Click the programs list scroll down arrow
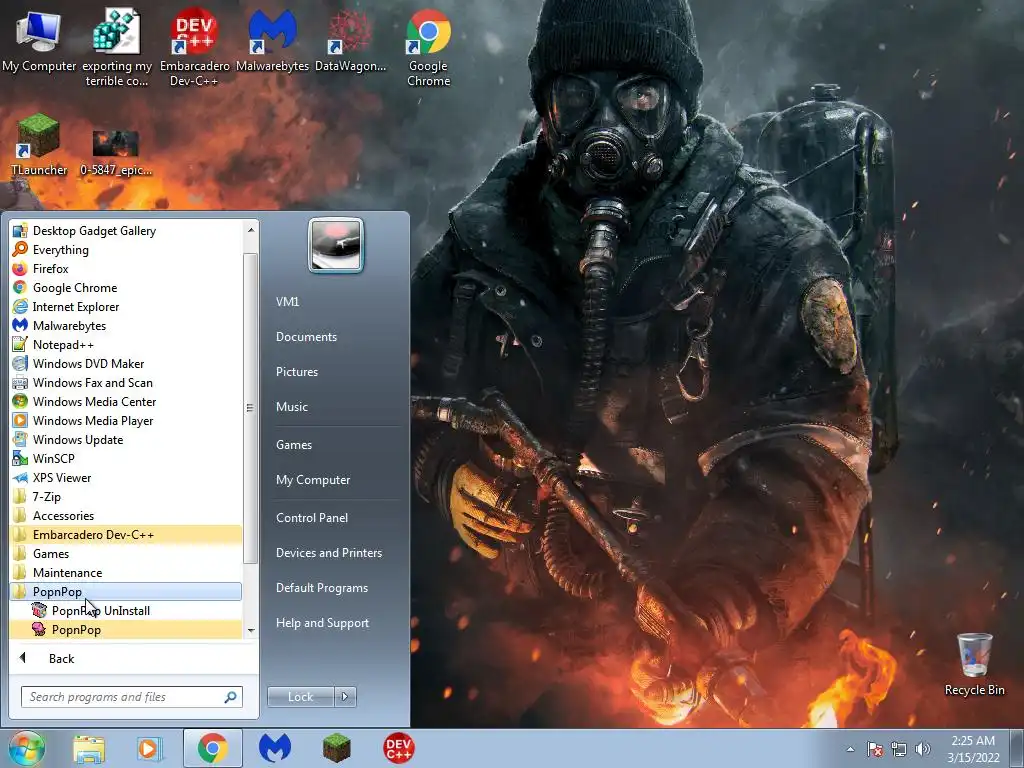1024x768 pixels. (251, 631)
